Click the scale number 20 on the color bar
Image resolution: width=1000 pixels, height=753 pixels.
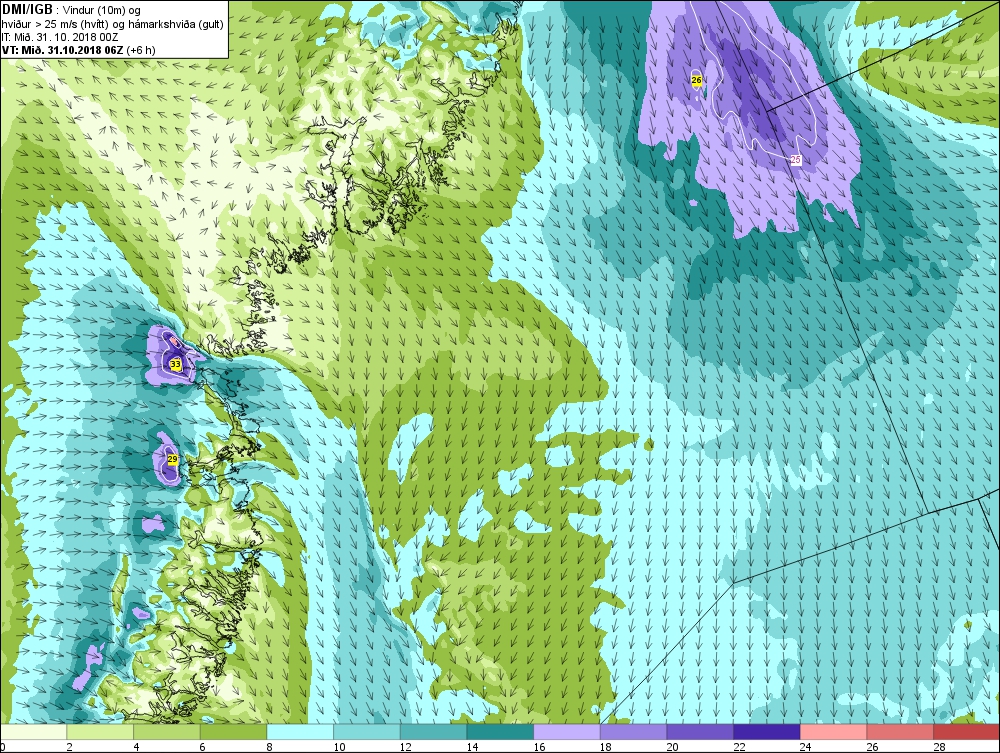673,747
